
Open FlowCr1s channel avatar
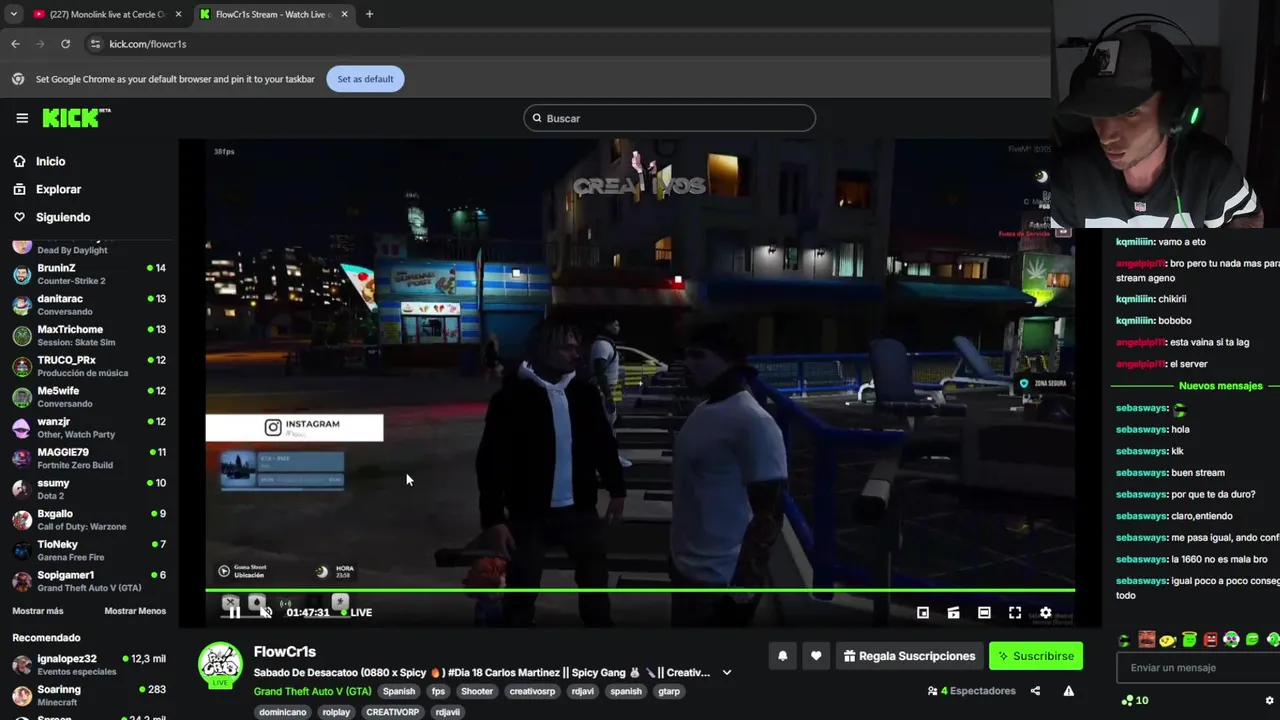pos(220,664)
